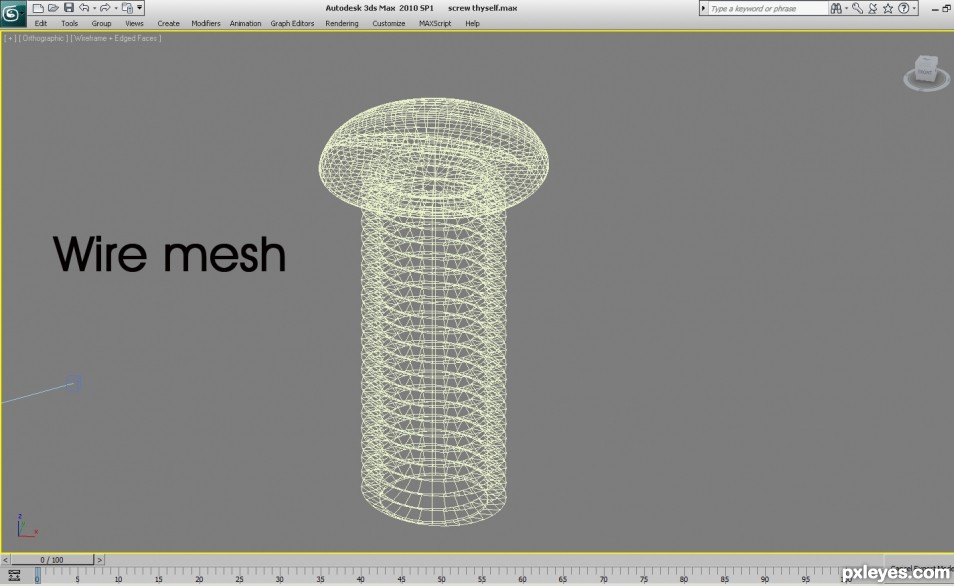Click the InfoCenter search keyword field
The image size is (954, 586).
tap(768, 9)
